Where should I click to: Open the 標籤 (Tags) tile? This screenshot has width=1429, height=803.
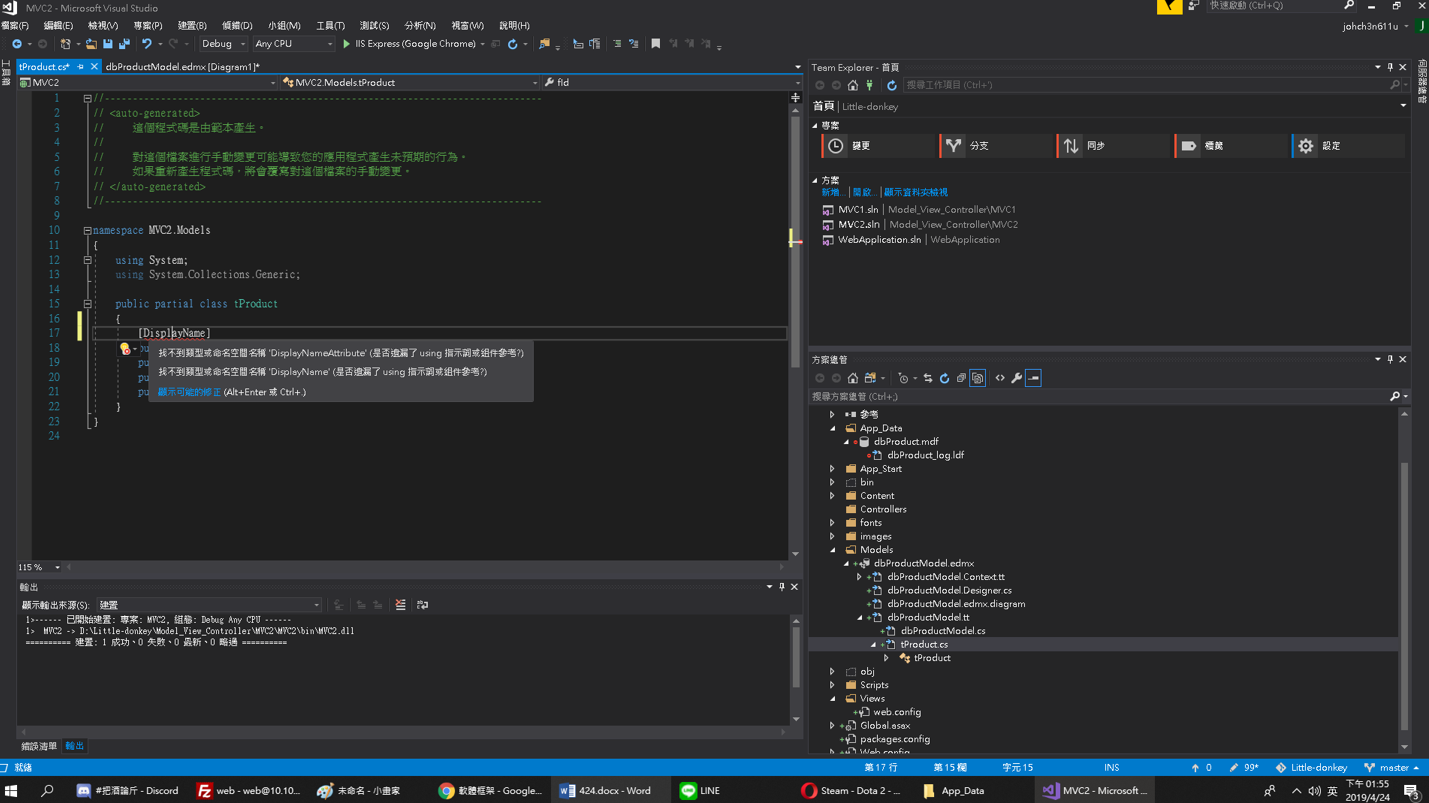tap(1230, 146)
